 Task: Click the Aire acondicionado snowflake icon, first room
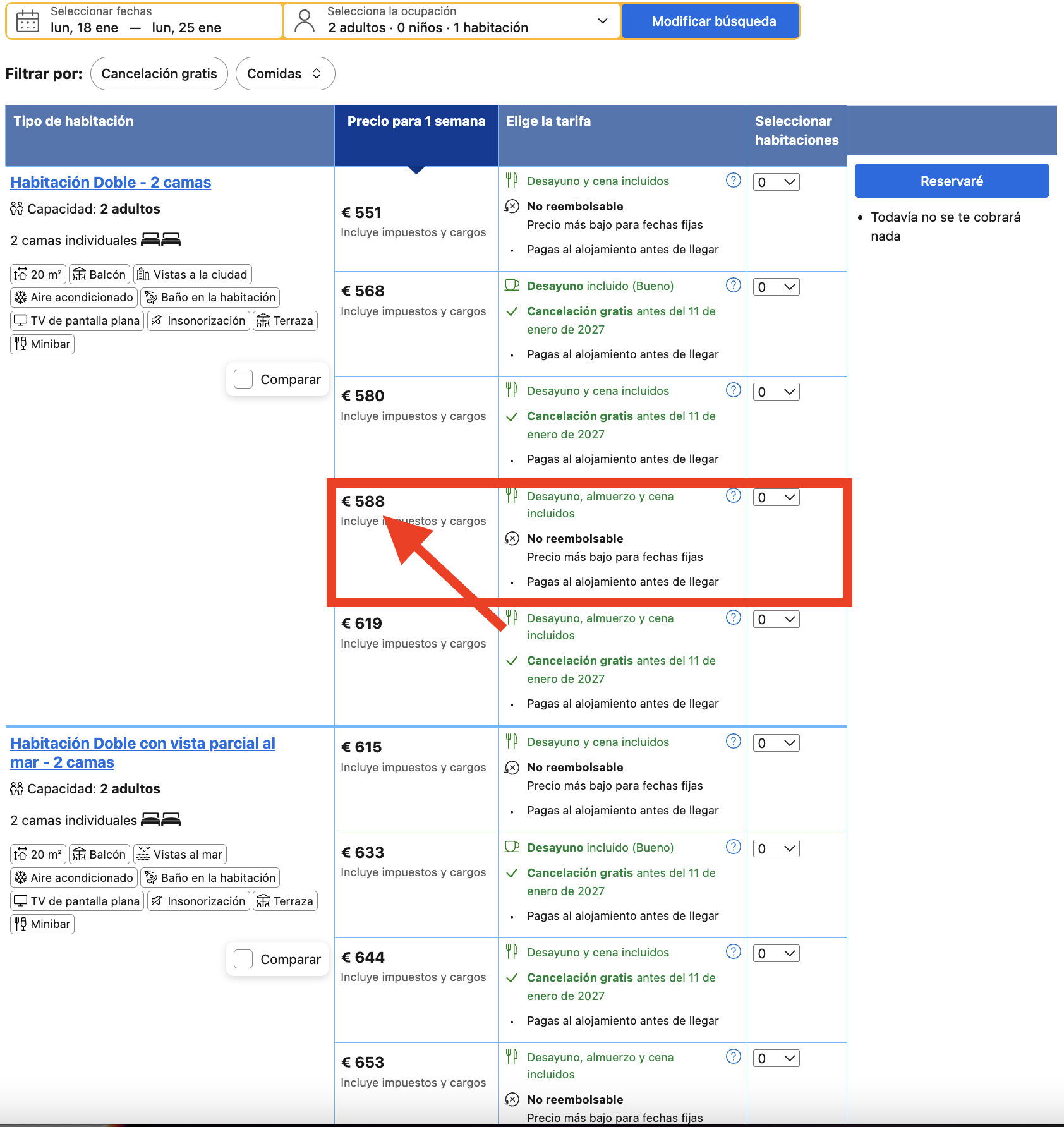point(21,297)
